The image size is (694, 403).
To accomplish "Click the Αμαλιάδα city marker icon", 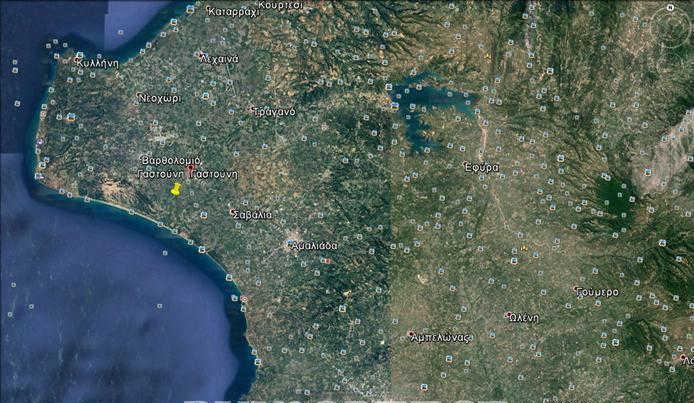I will click(289, 242).
